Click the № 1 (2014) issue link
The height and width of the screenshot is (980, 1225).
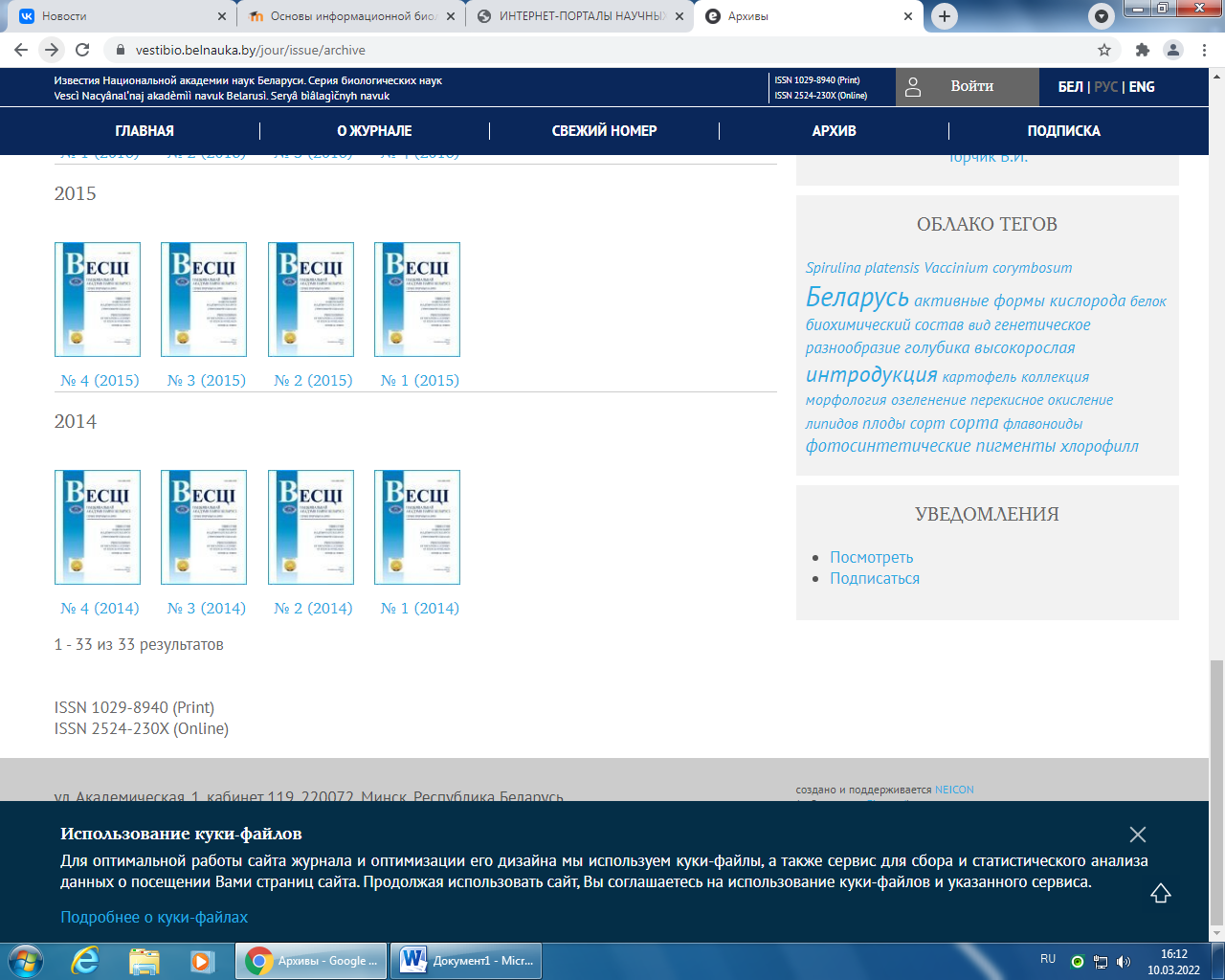pyautogui.click(x=420, y=609)
